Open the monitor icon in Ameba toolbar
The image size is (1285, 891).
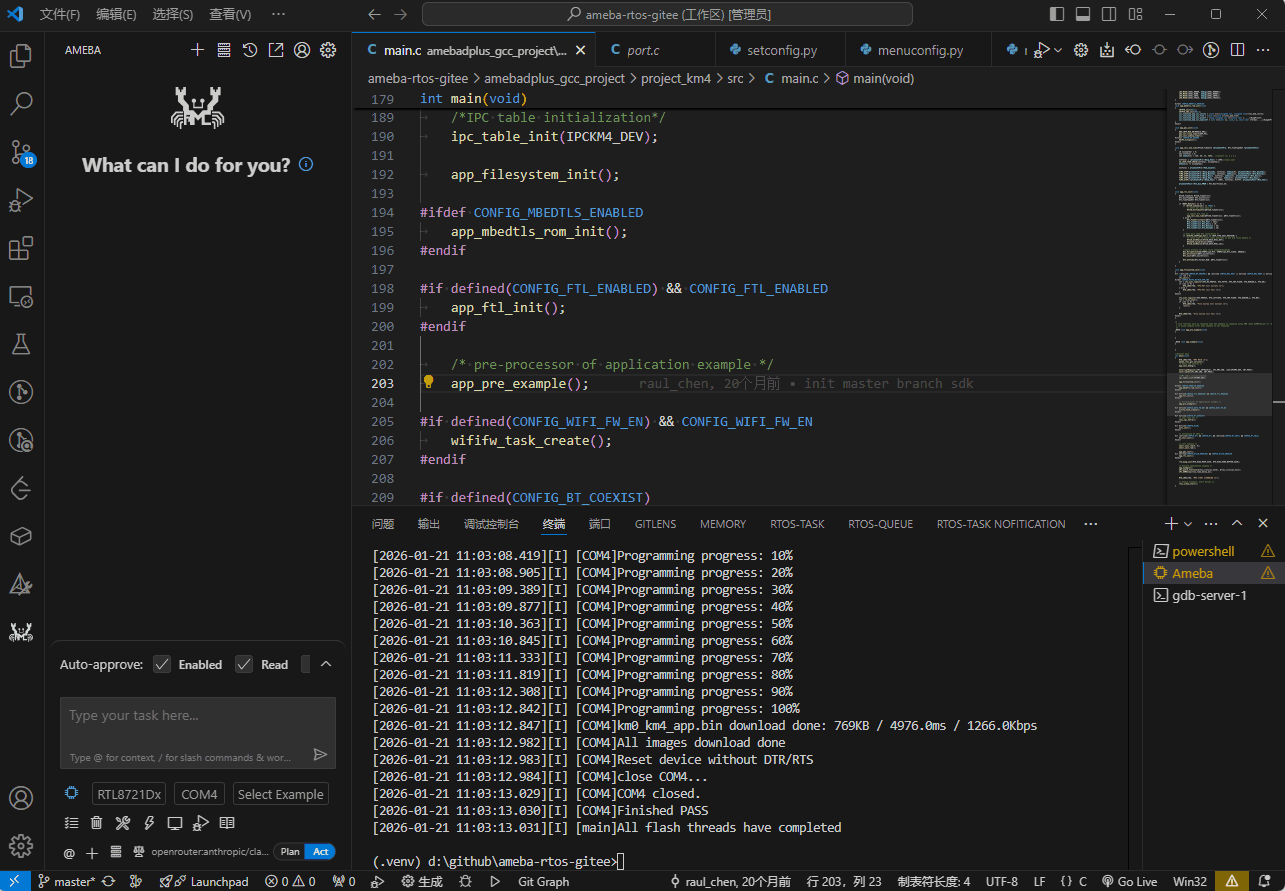point(175,823)
